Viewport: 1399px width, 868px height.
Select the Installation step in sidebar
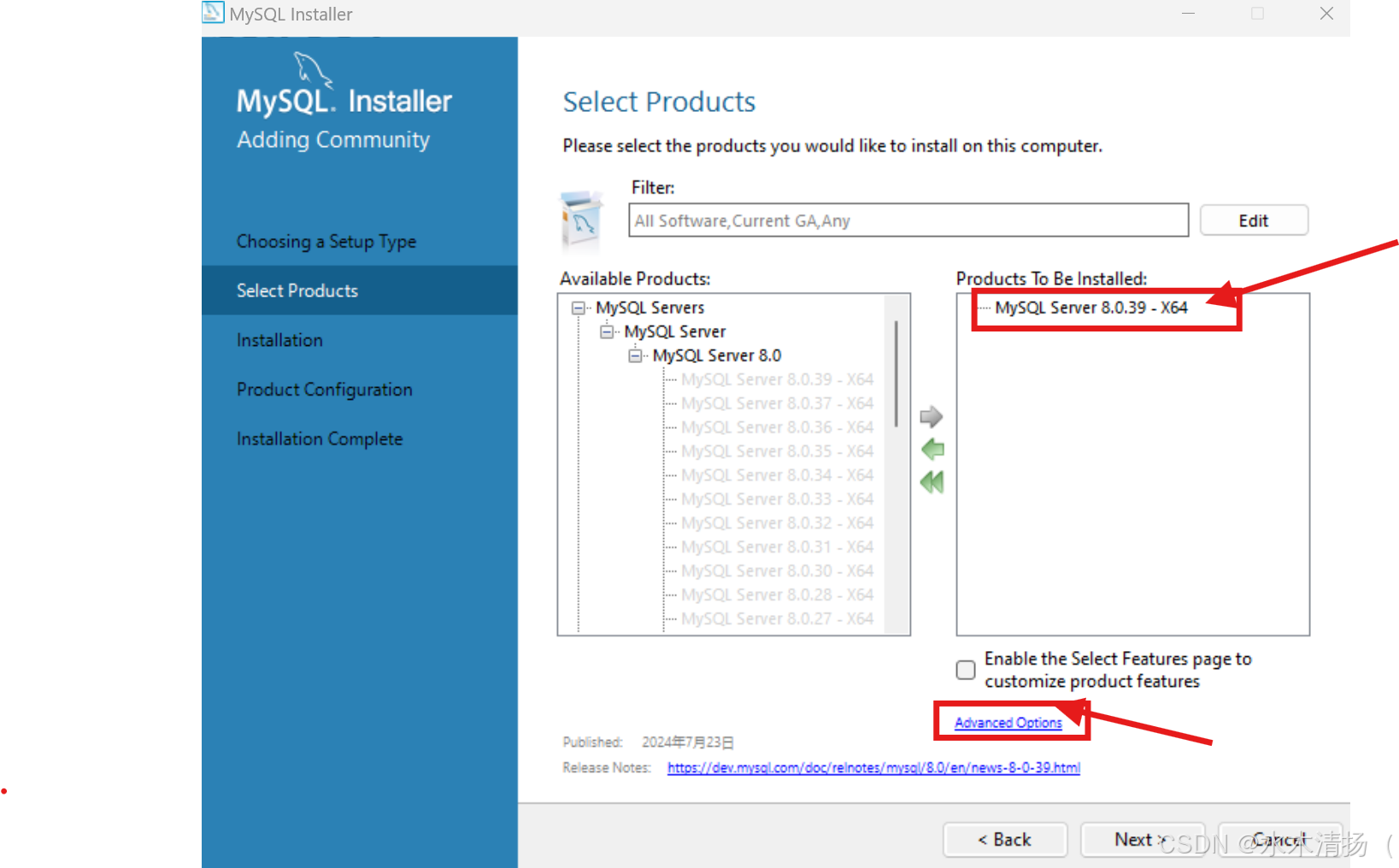coord(279,340)
